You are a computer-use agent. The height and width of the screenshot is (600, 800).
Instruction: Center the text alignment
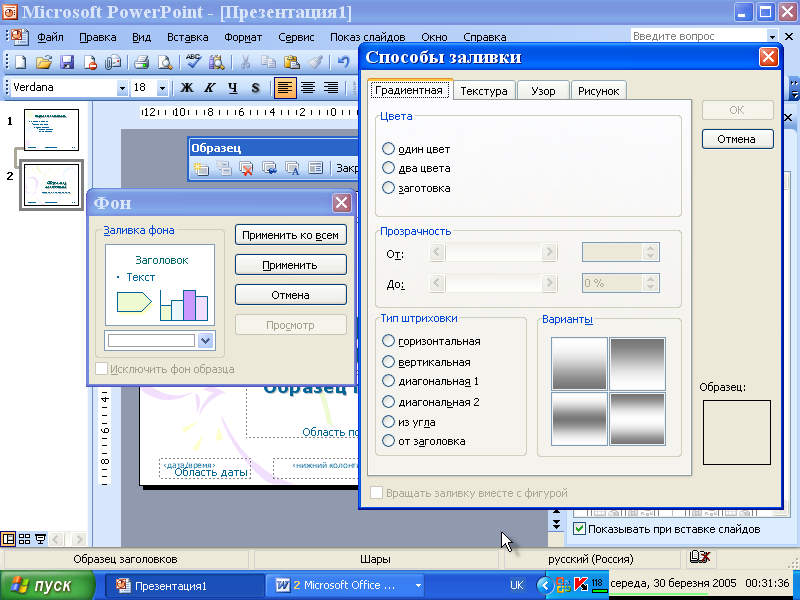tap(308, 88)
